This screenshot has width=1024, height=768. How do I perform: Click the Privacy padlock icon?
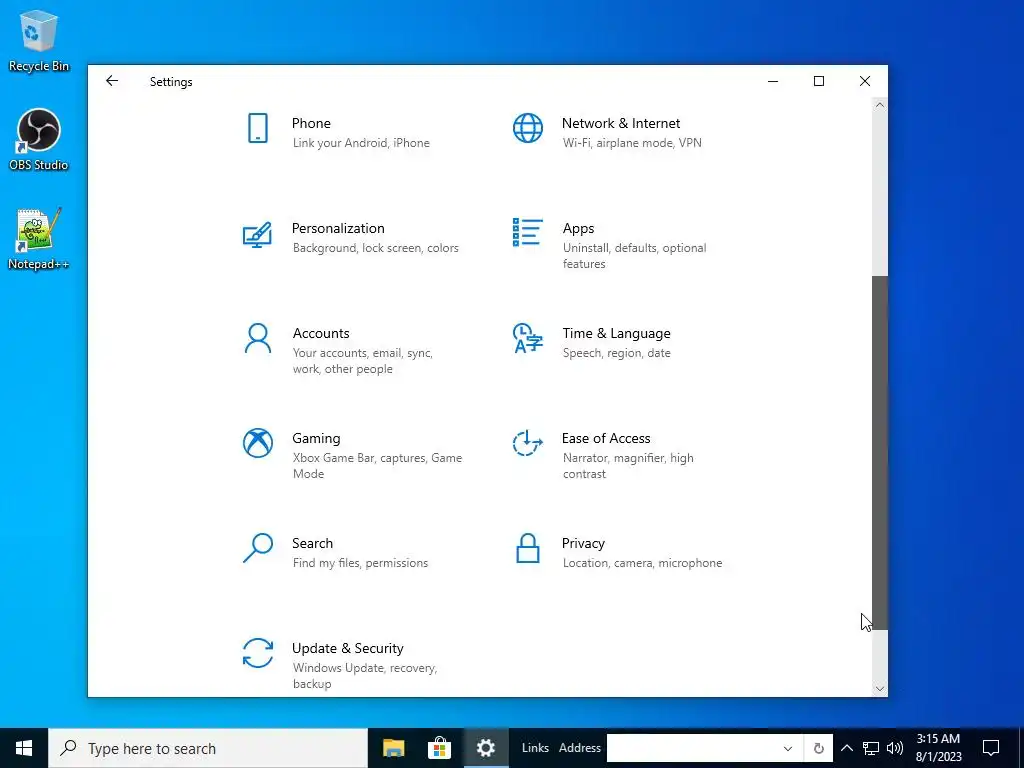click(528, 548)
